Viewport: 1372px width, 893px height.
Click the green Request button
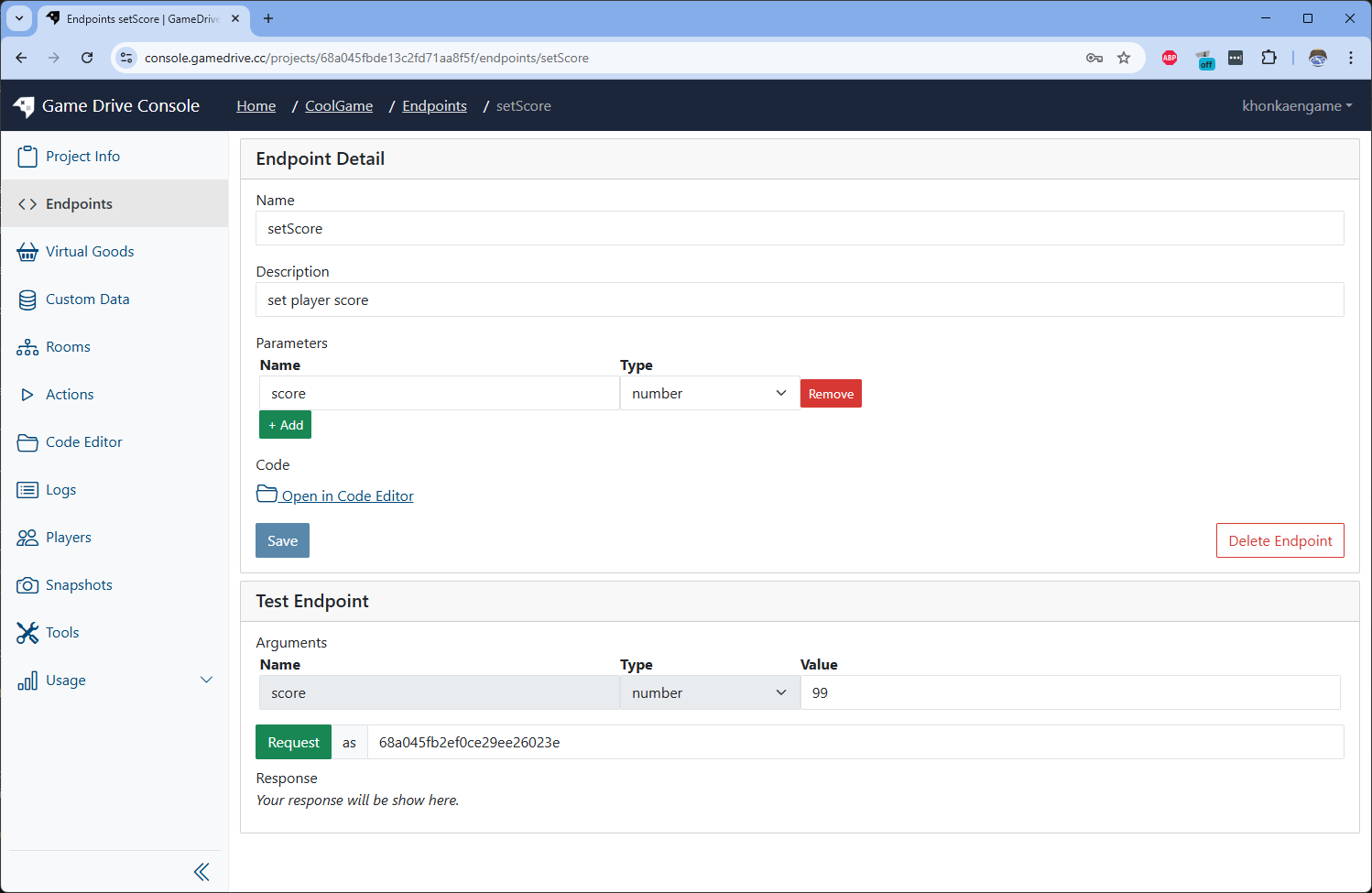(293, 743)
